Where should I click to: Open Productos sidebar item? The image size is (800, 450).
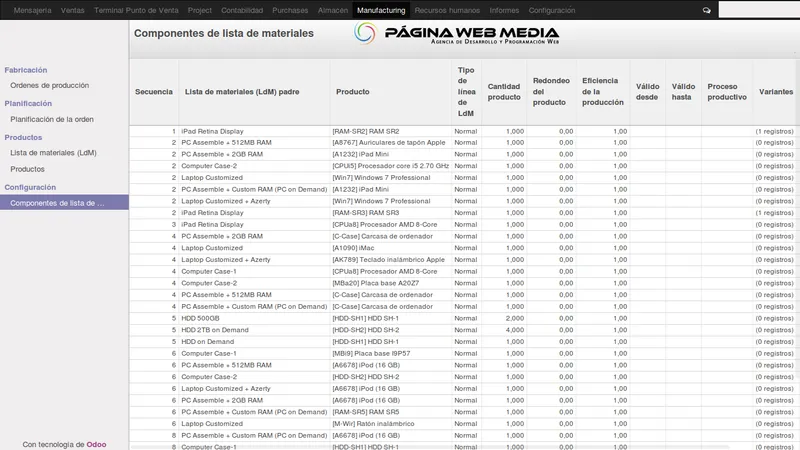pyautogui.click(x=28, y=169)
